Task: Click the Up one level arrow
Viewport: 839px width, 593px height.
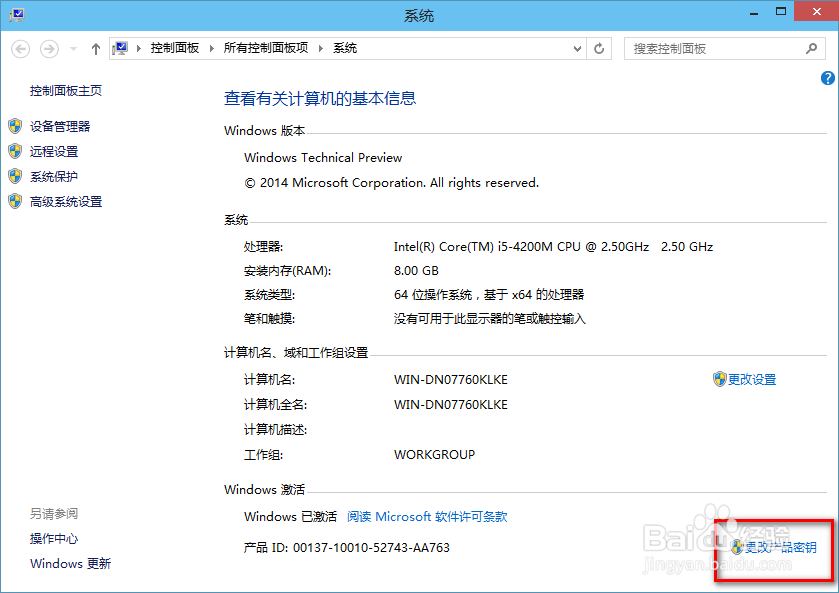Action: [x=95, y=47]
